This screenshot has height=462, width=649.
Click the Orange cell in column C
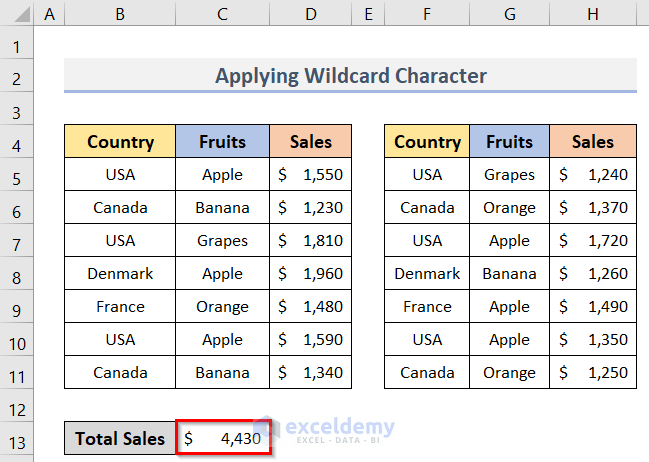pyautogui.click(x=222, y=307)
